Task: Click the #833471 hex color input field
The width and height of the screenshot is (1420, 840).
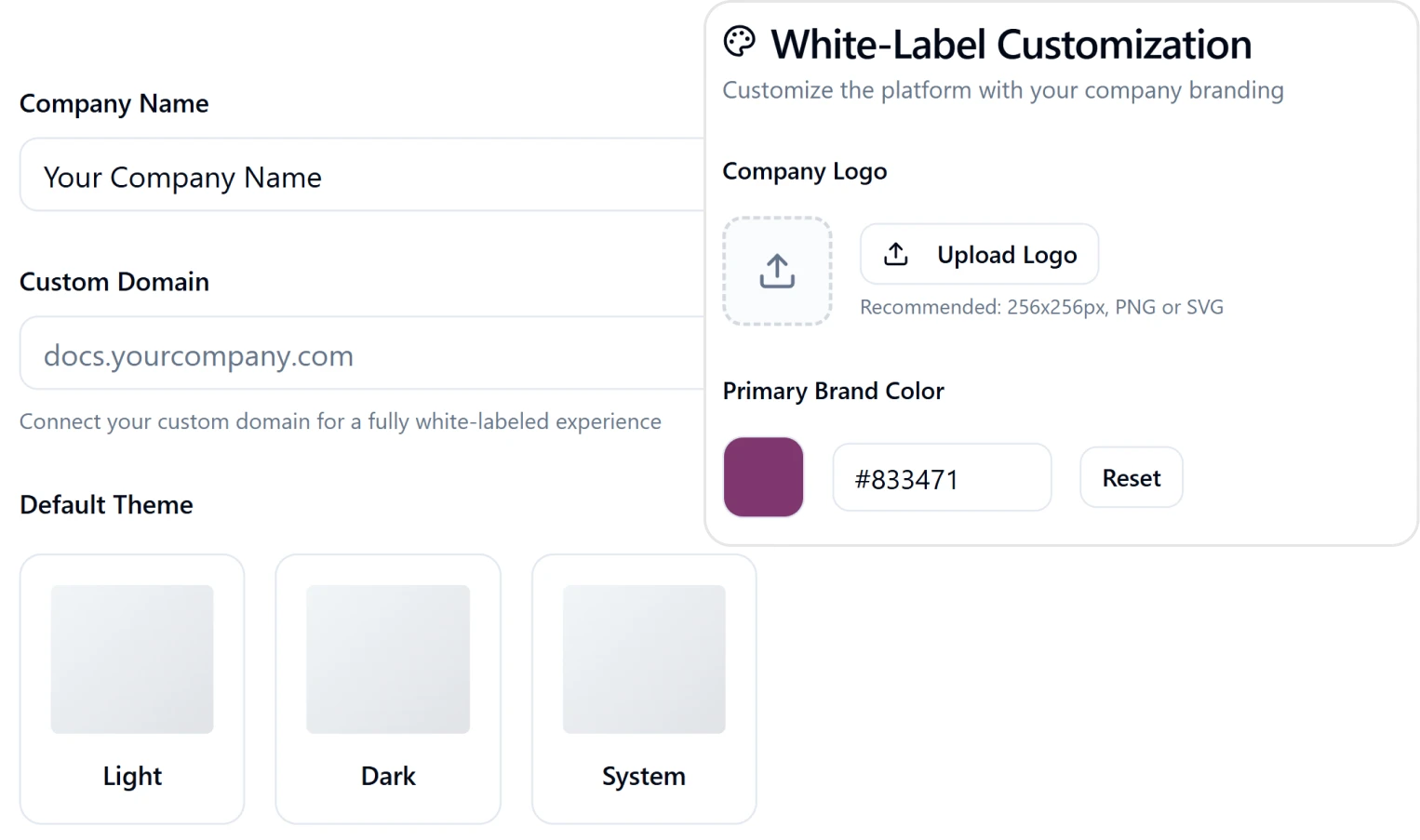Action: click(x=941, y=477)
